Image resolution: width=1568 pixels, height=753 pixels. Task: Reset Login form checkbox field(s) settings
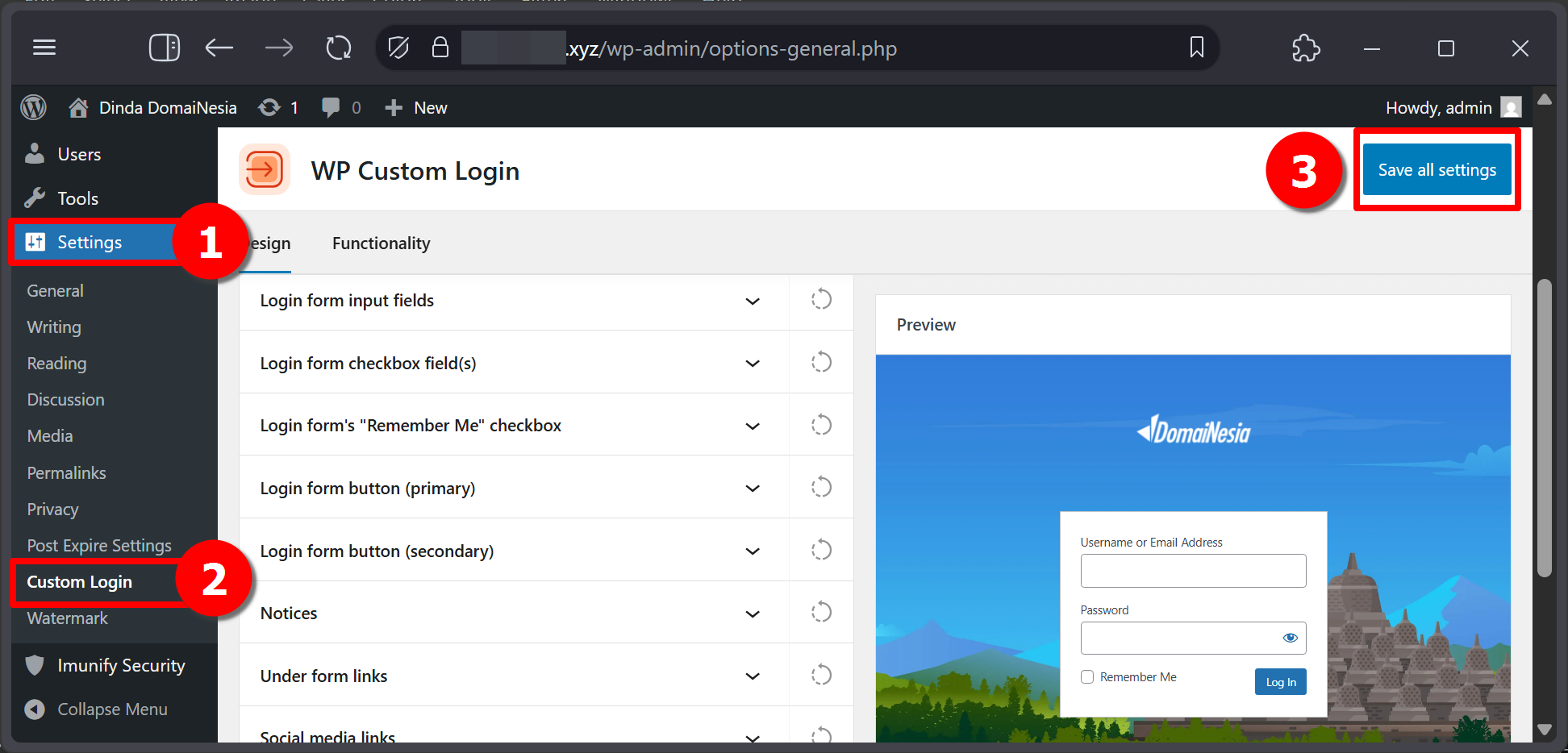[x=821, y=362]
